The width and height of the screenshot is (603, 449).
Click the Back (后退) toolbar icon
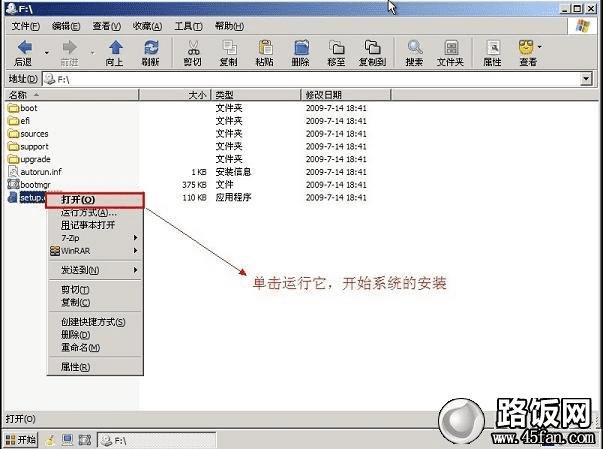tap(24, 48)
